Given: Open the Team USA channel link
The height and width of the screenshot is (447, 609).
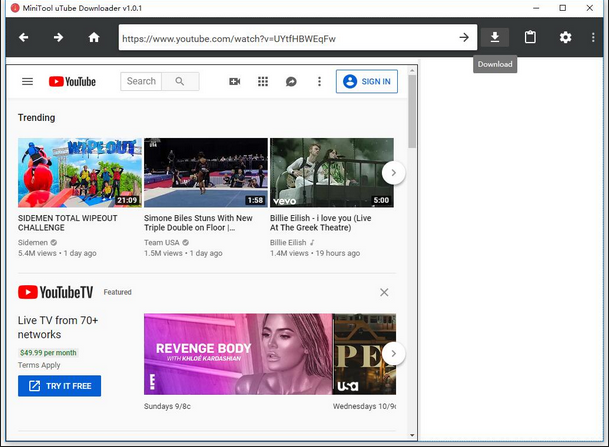Looking at the screenshot, I should coord(162,242).
